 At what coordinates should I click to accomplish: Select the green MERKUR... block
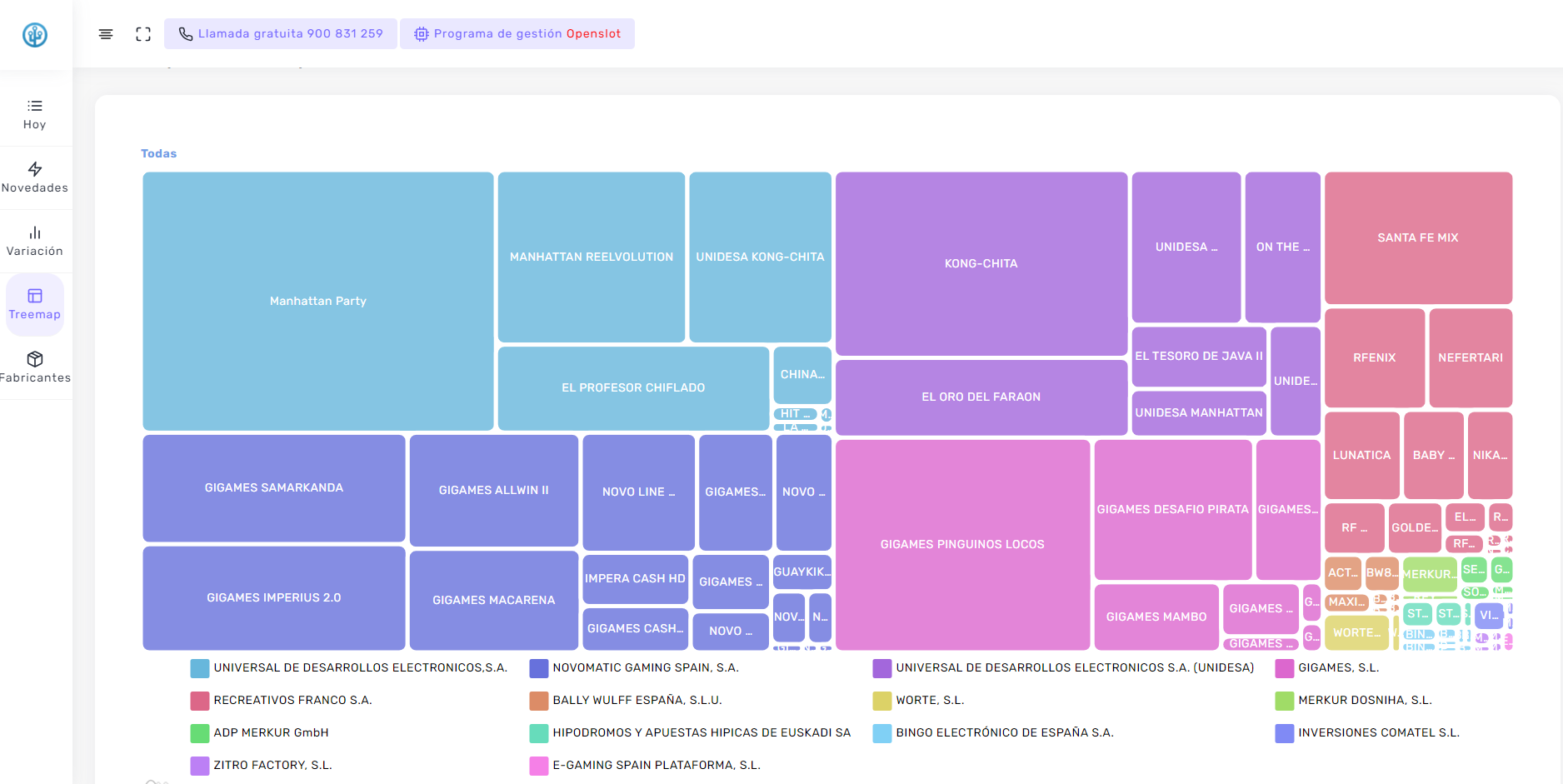(1430, 575)
